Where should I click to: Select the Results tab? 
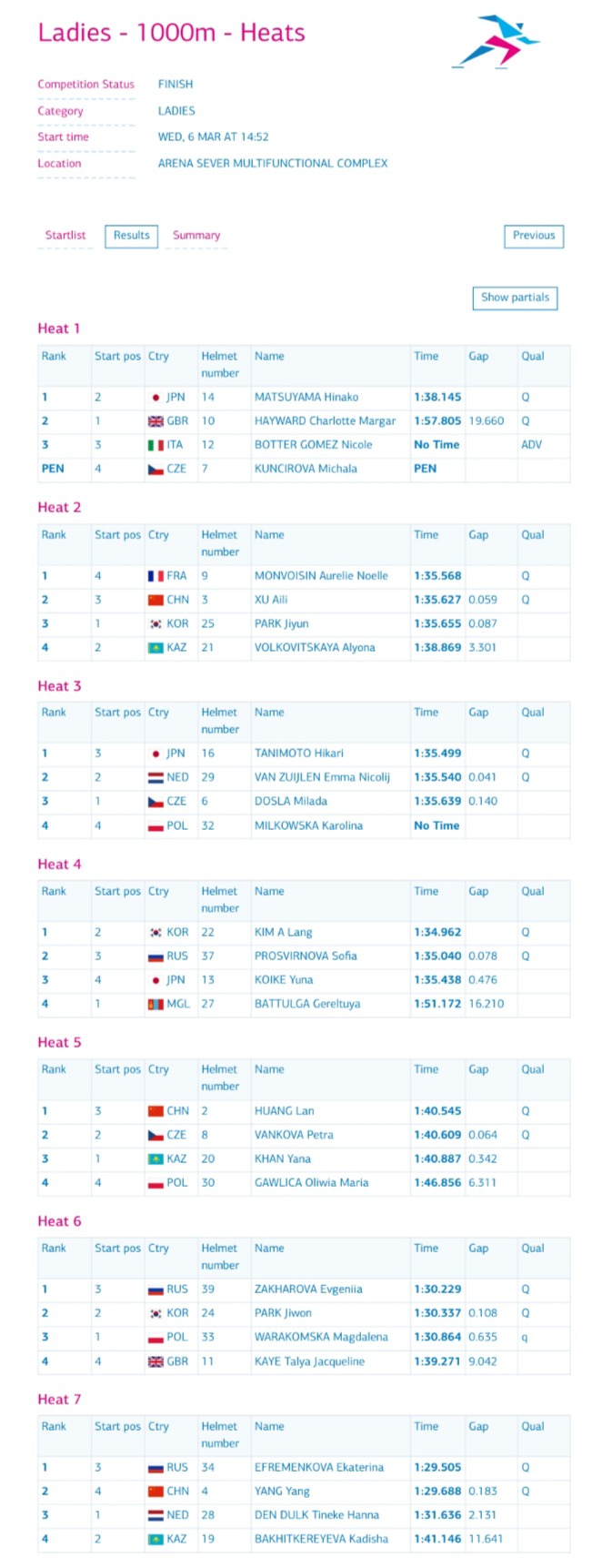coord(131,236)
